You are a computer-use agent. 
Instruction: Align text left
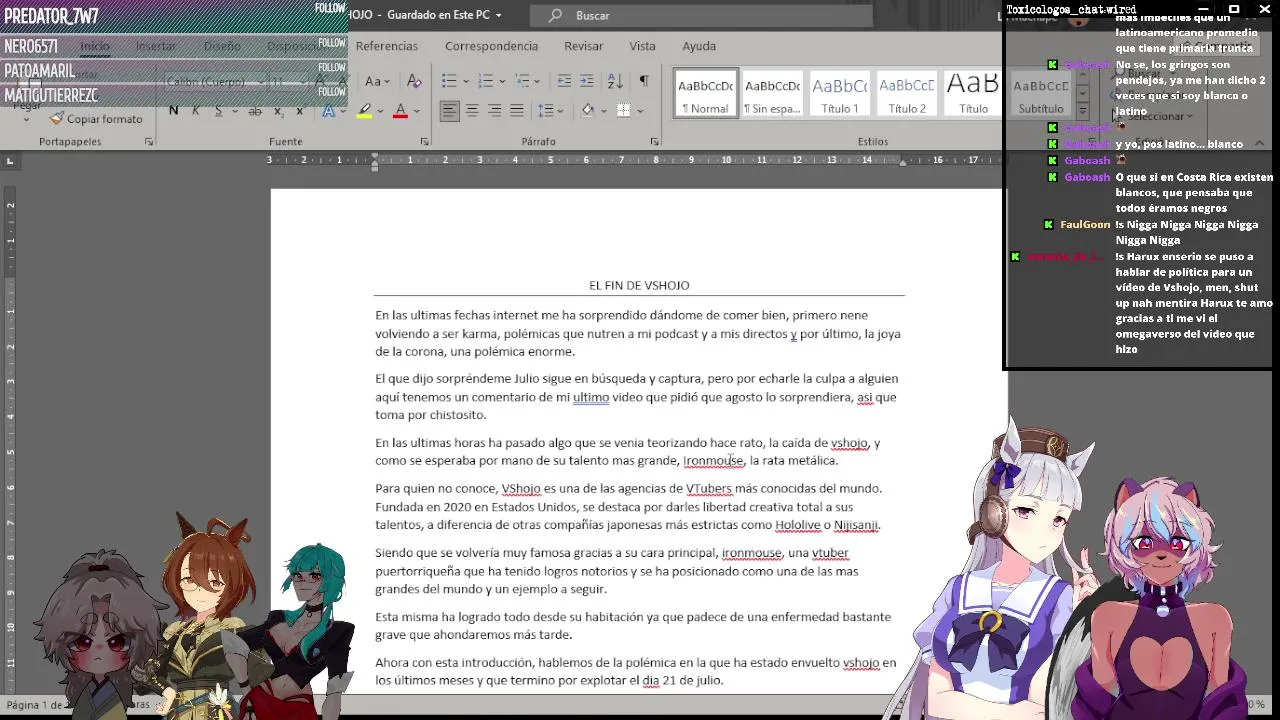[x=450, y=110]
